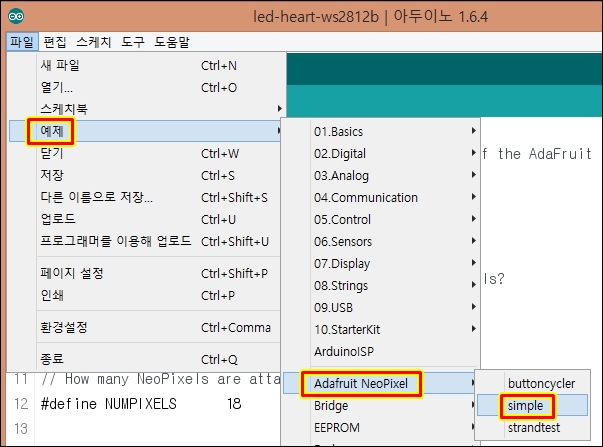Select 인쇄 menu entry

[x=144, y=295]
